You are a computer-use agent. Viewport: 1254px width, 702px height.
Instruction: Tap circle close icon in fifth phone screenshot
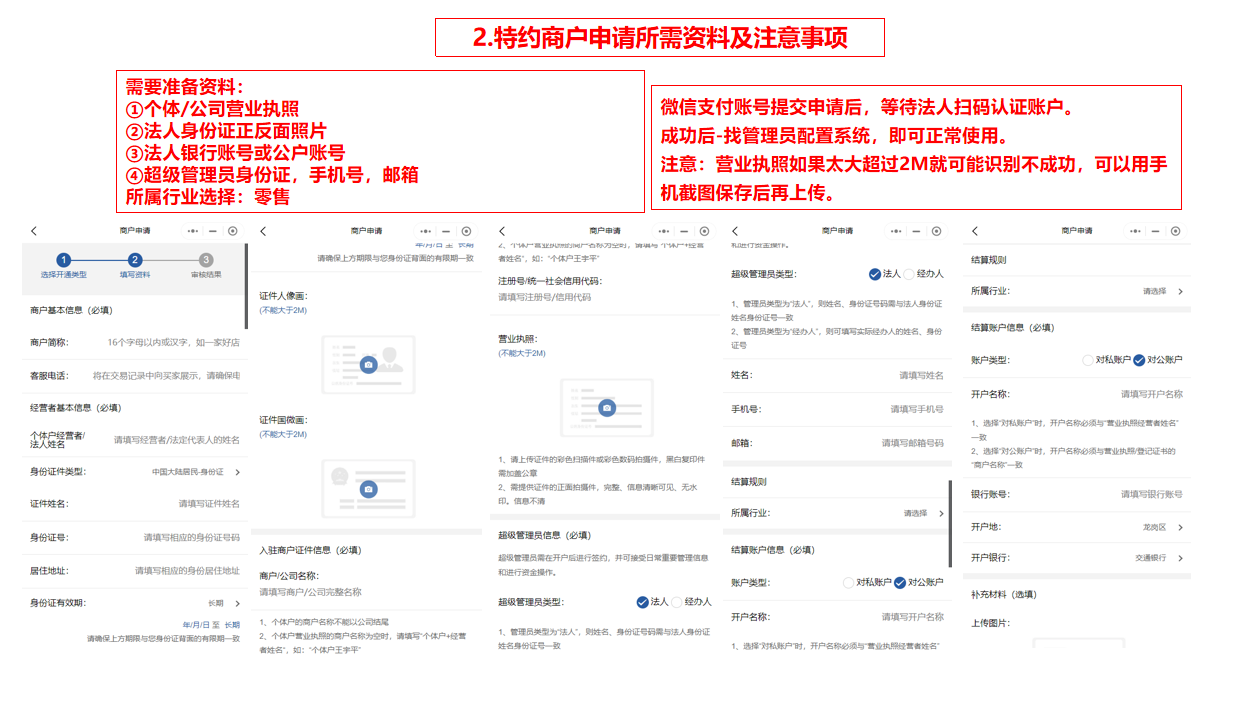pos(1175,231)
